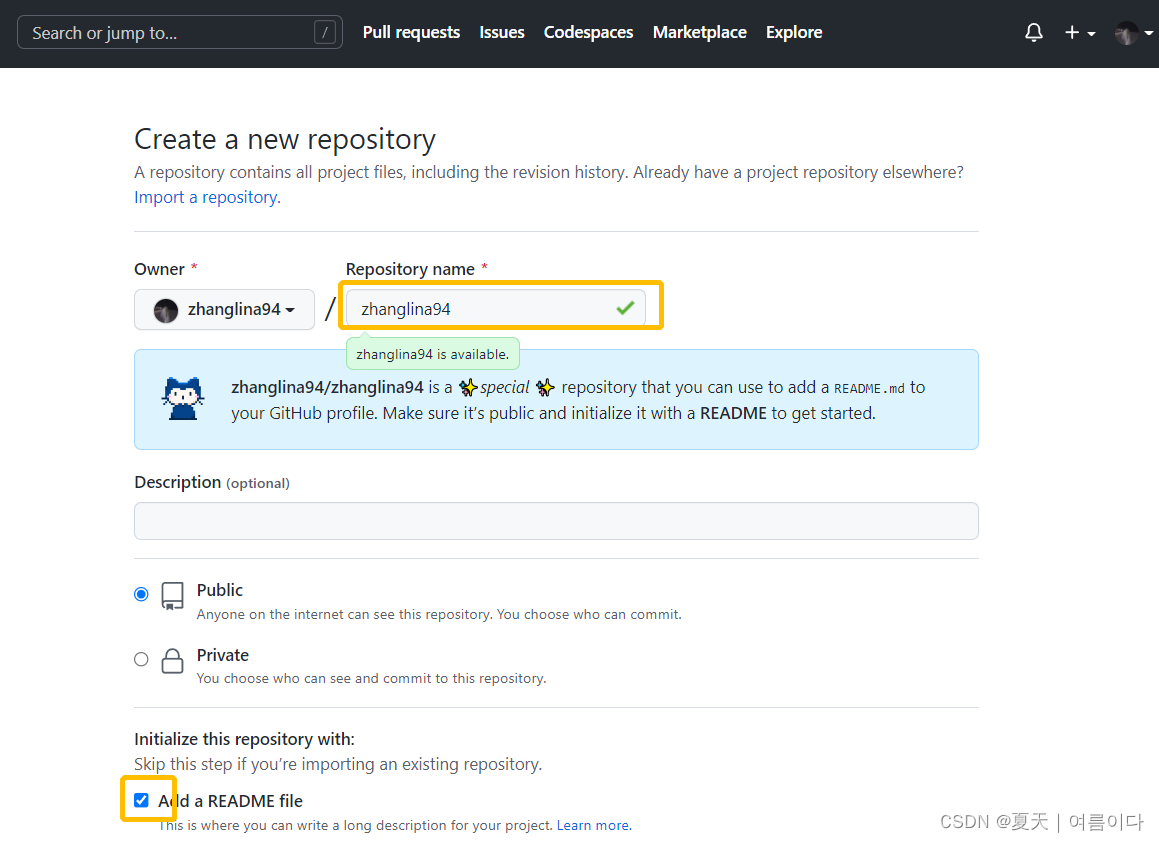Click the green availability checkmark icon
The image size is (1159, 842).
coord(625,308)
